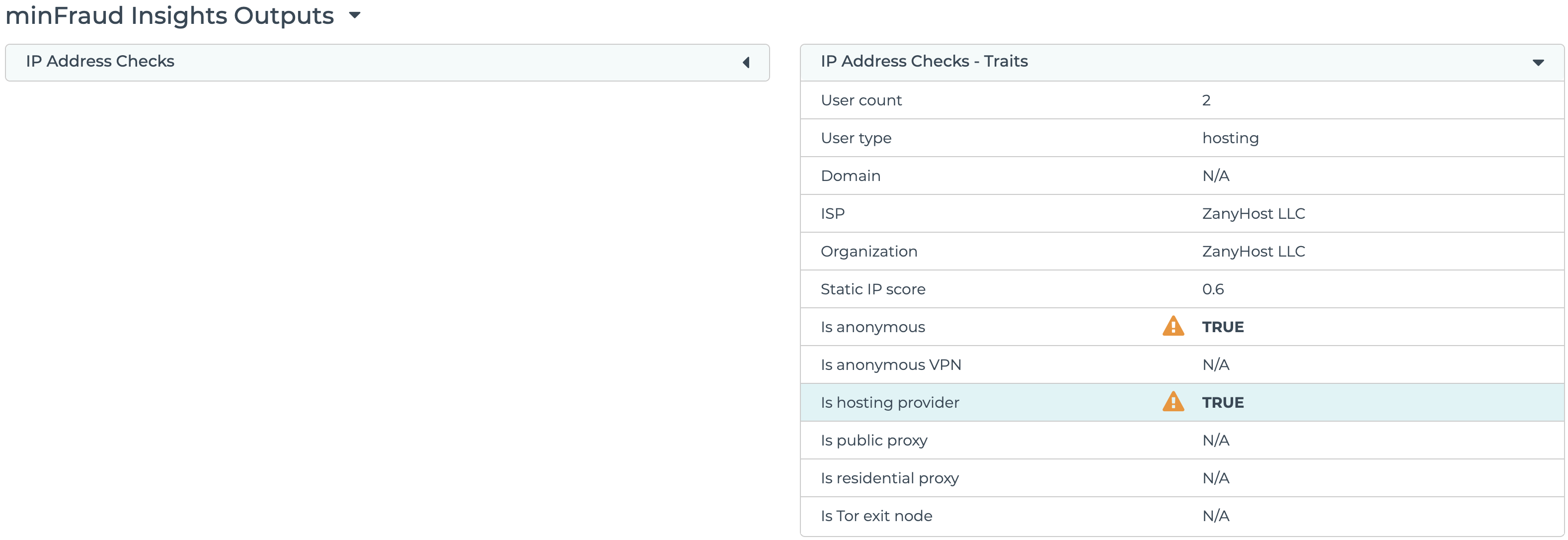Collapse minFraud Insights Outputs section arrow

355,15
